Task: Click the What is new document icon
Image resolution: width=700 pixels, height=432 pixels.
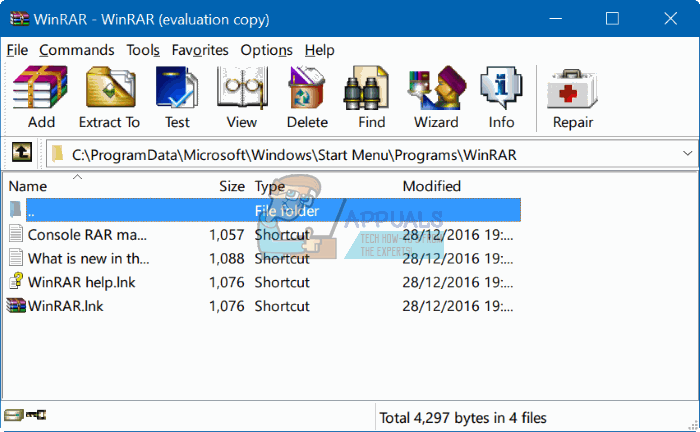Action: pyautogui.click(x=16, y=258)
